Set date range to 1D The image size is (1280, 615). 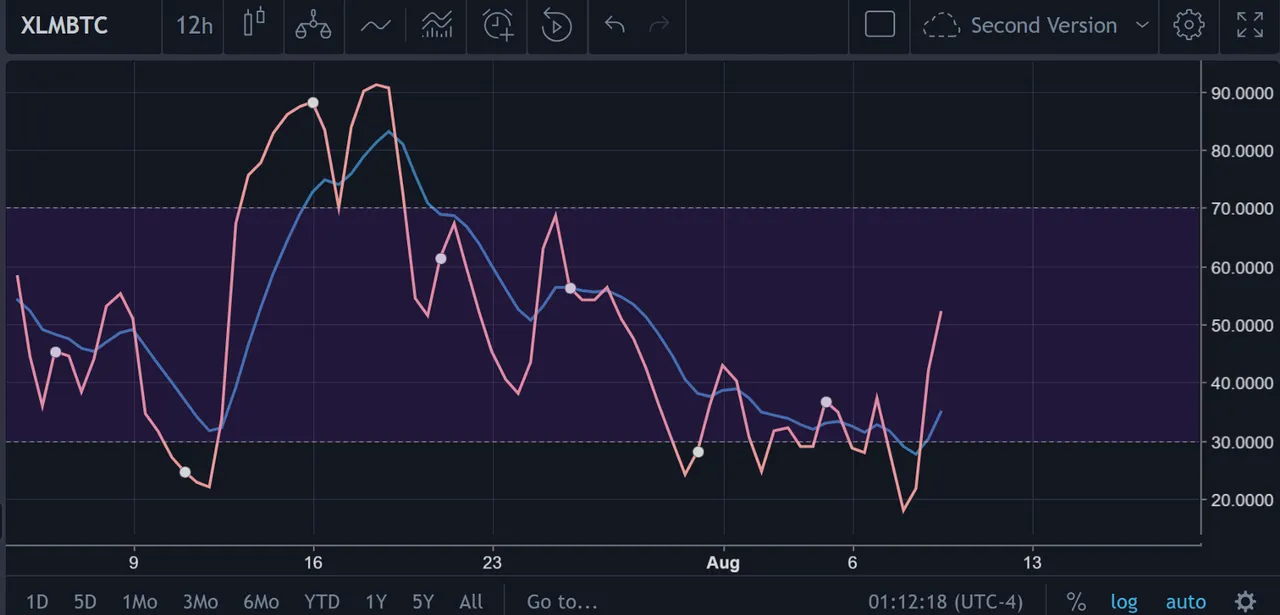click(37, 602)
